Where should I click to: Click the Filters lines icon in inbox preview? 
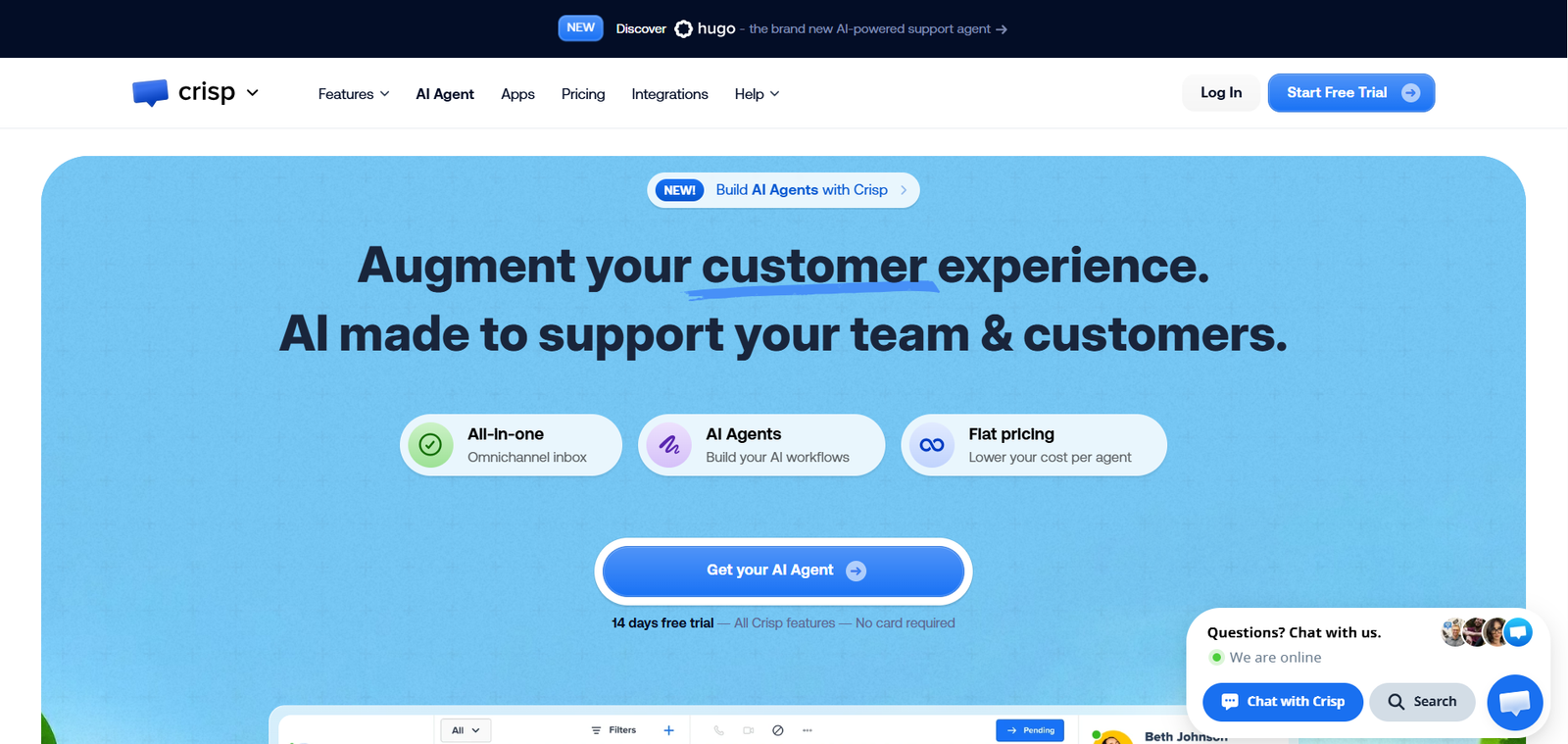click(596, 730)
